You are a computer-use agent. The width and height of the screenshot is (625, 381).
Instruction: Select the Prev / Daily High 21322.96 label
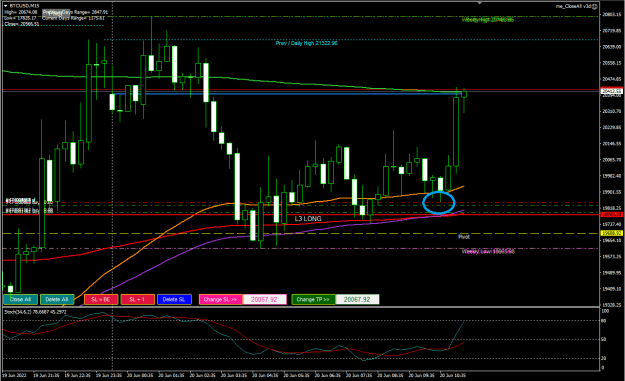307,43
